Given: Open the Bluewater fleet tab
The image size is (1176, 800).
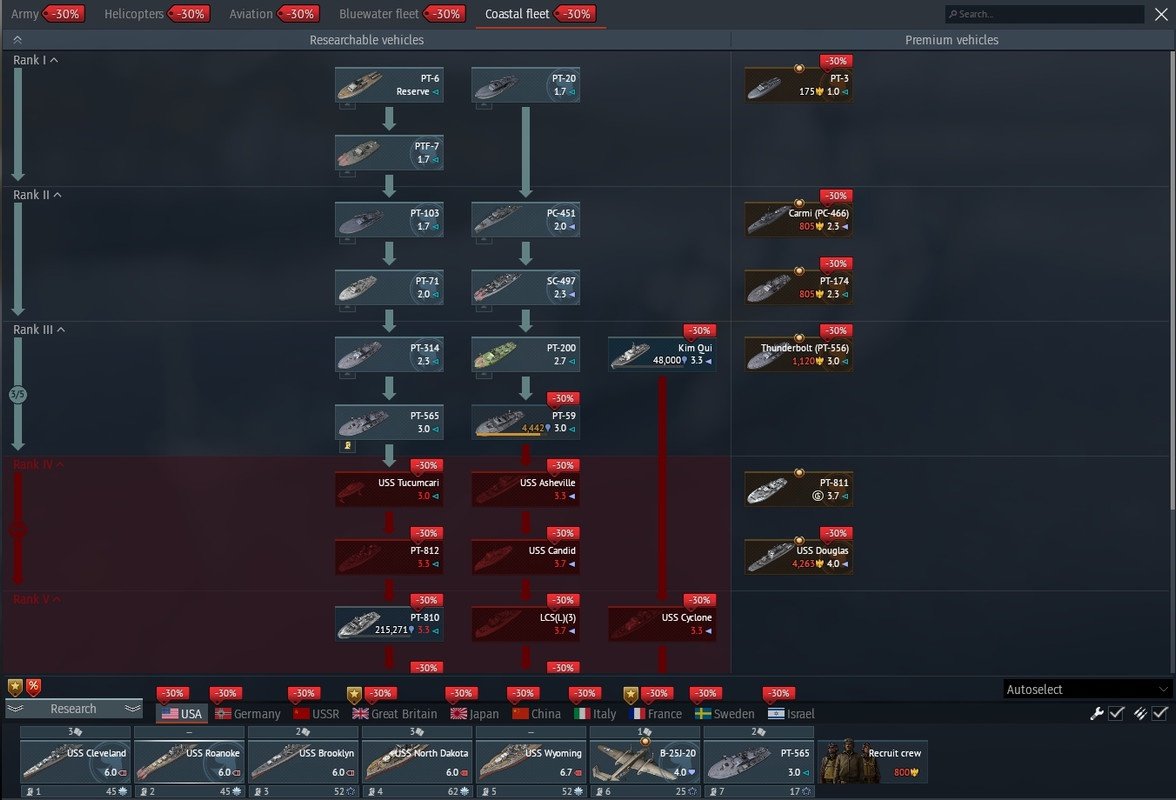Looking at the screenshot, I should click(403, 14).
